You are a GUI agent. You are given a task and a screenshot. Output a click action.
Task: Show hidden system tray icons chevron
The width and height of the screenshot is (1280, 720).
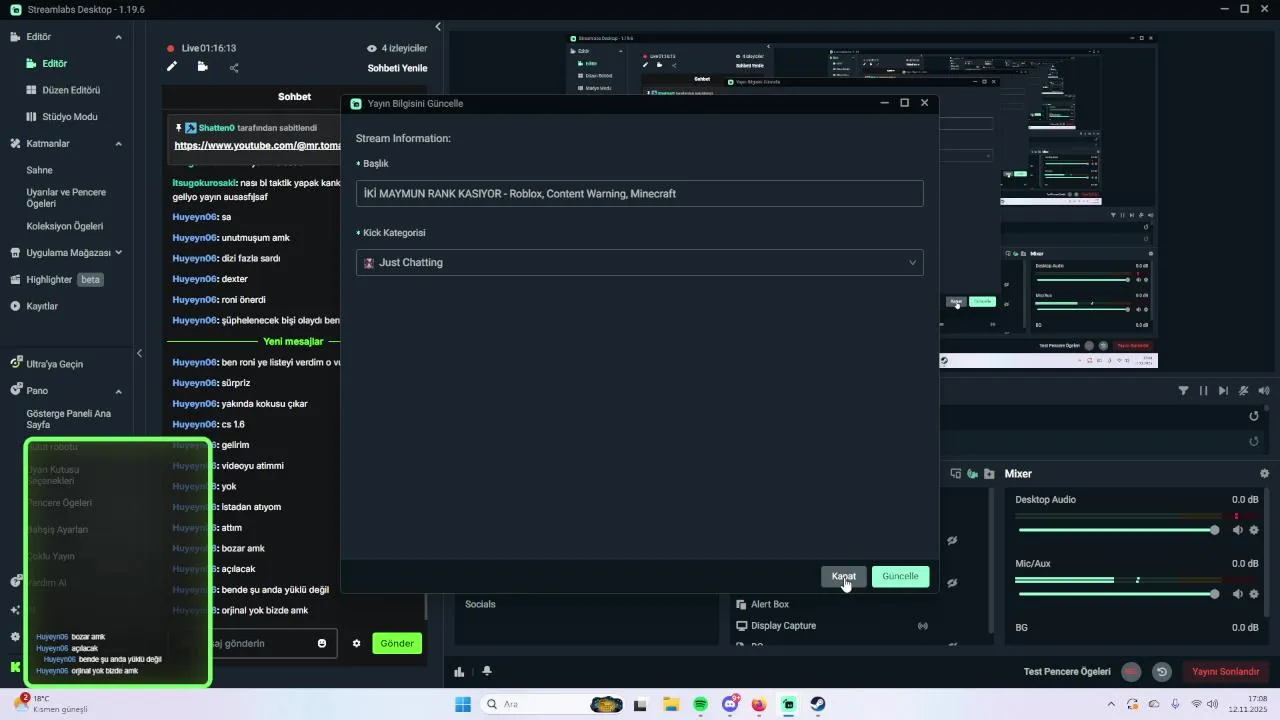(x=1110, y=705)
